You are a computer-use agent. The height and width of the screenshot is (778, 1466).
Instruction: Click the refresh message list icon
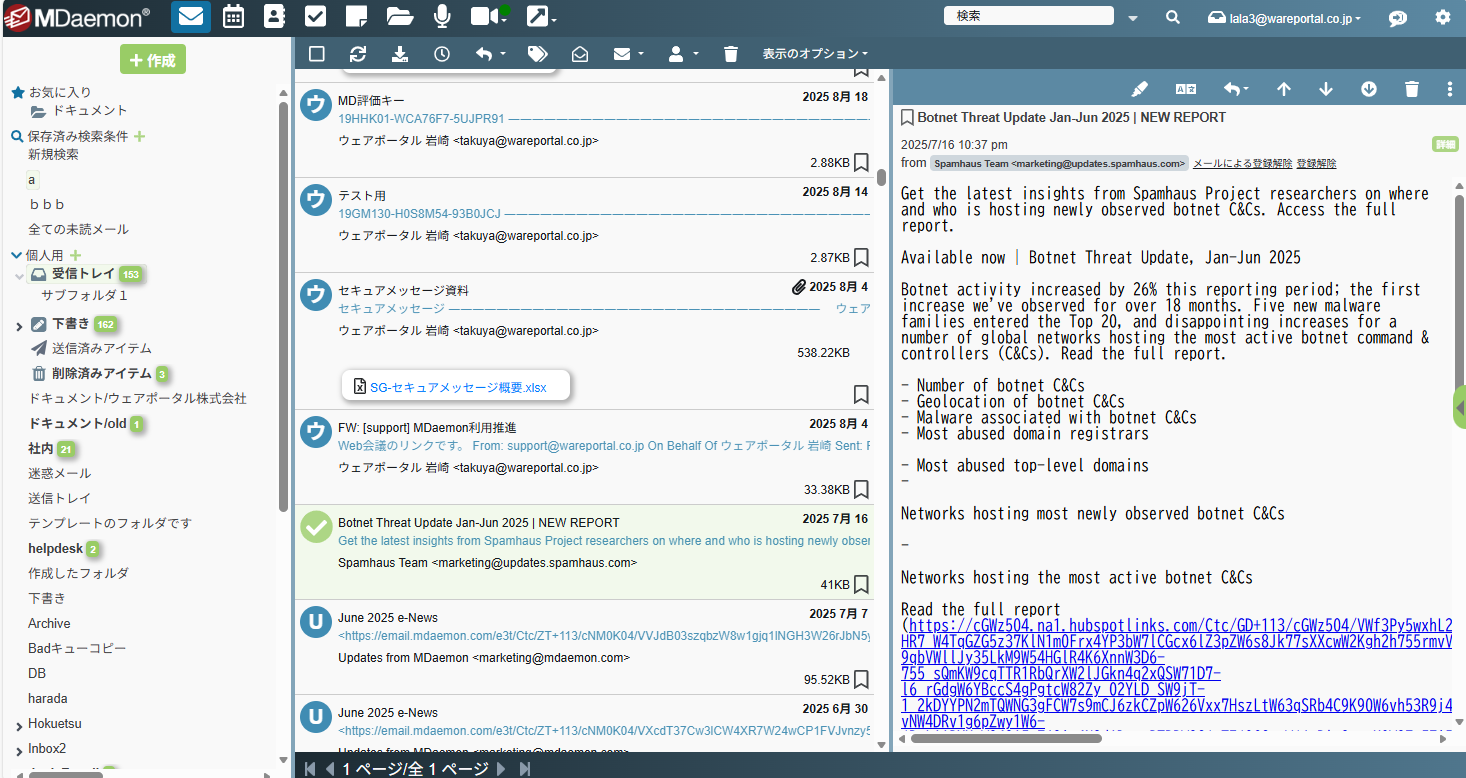point(358,54)
